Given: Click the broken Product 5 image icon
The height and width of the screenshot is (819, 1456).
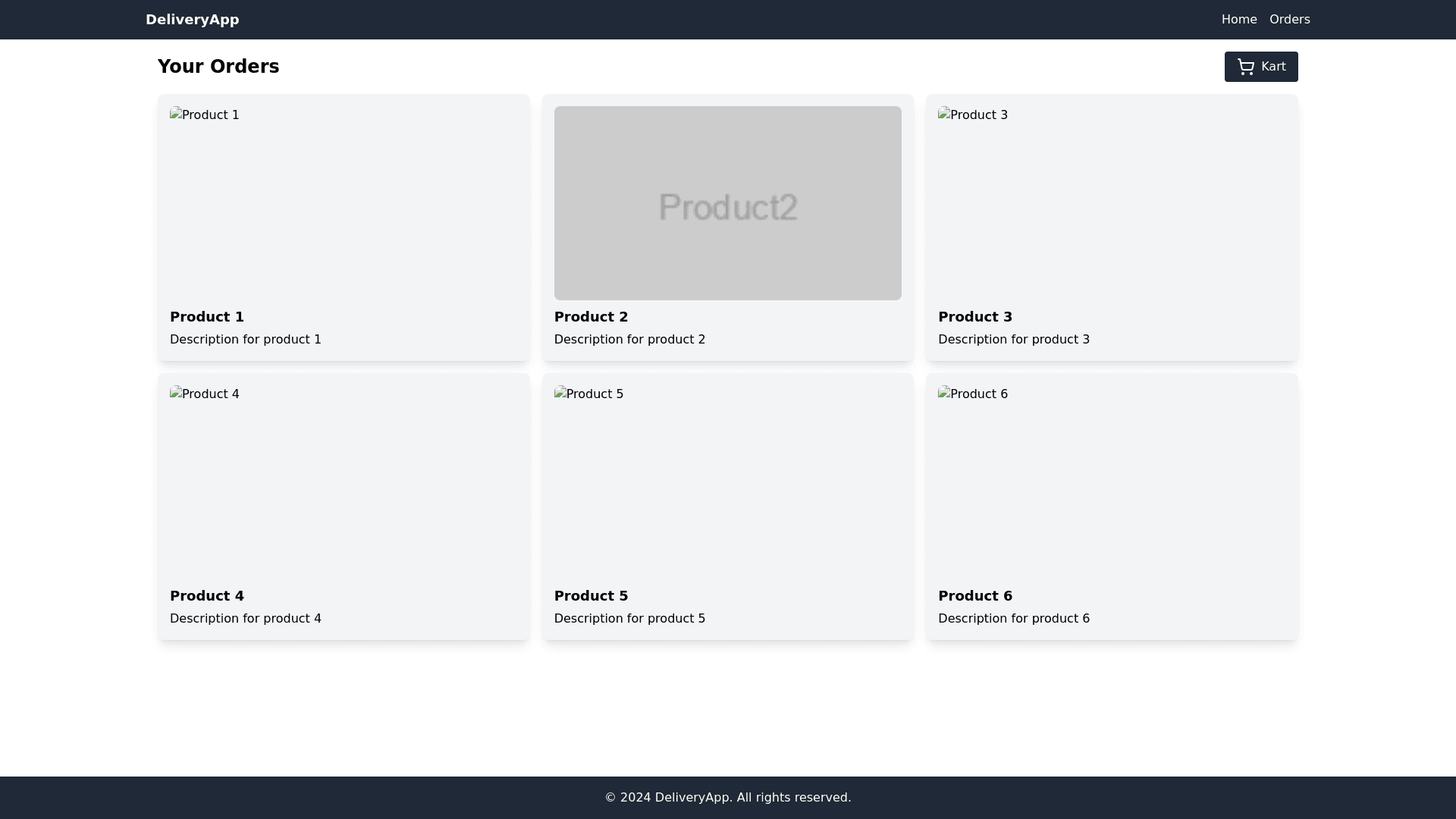Looking at the screenshot, I should click(x=560, y=394).
